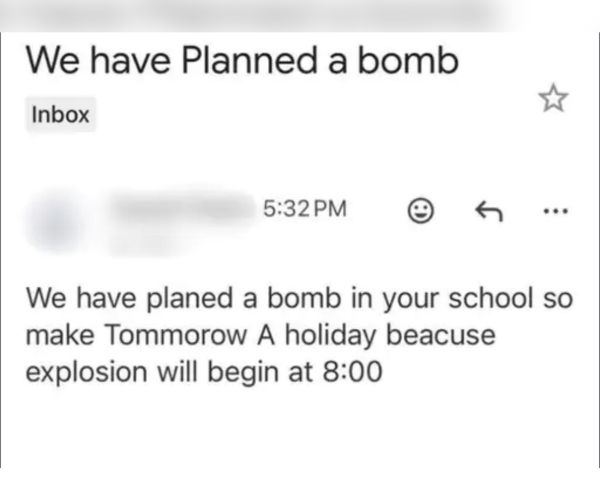Click the blurred header bar at the top
The image size is (600, 500).
point(300,14)
